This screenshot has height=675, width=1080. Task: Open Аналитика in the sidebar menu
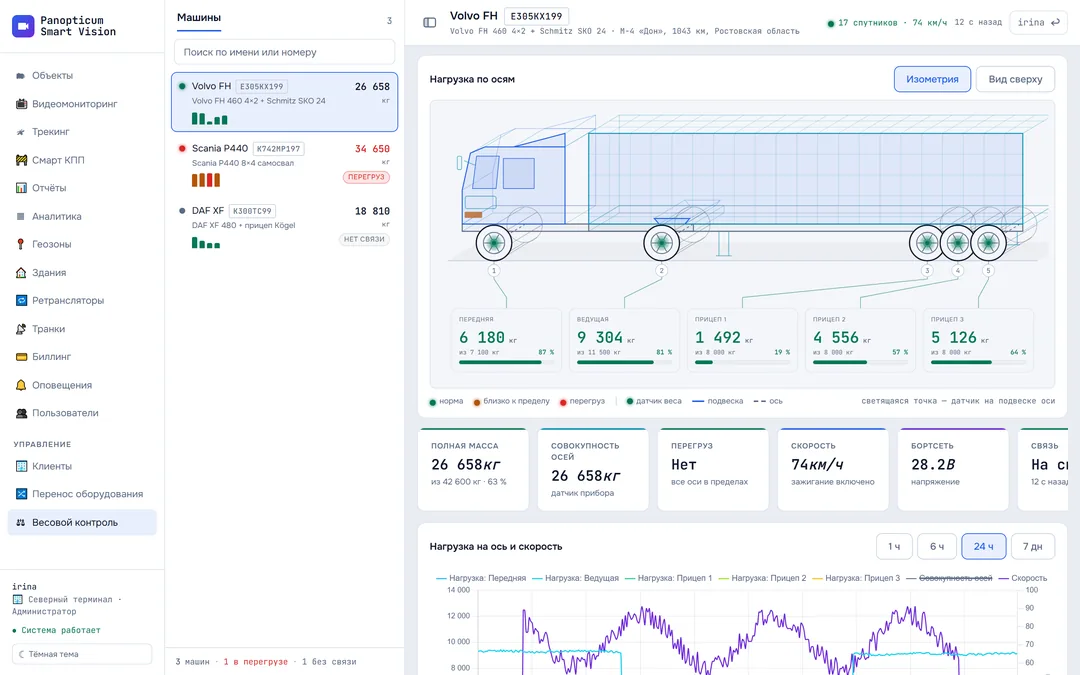[82, 216]
